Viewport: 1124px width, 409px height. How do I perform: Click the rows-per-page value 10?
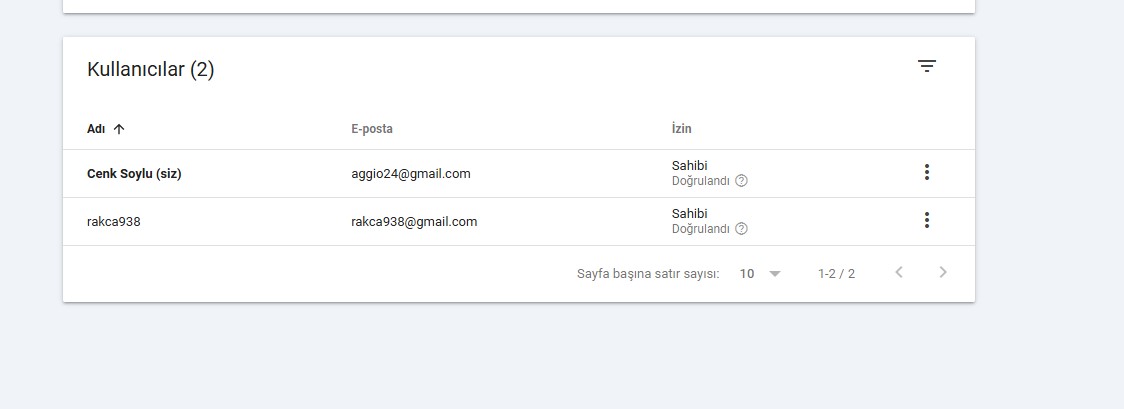click(x=747, y=274)
